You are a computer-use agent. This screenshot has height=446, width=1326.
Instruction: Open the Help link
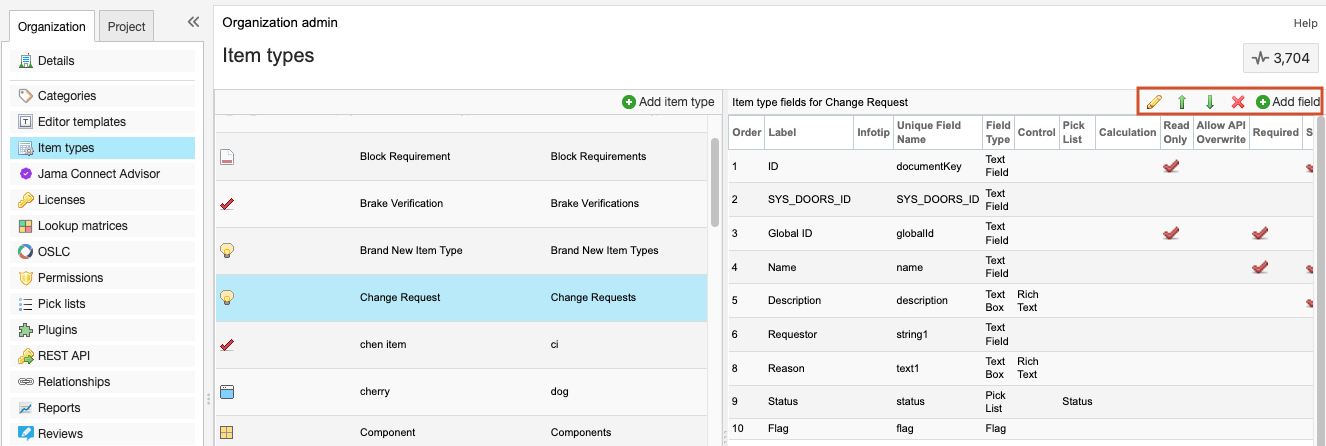[x=1305, y=23]
